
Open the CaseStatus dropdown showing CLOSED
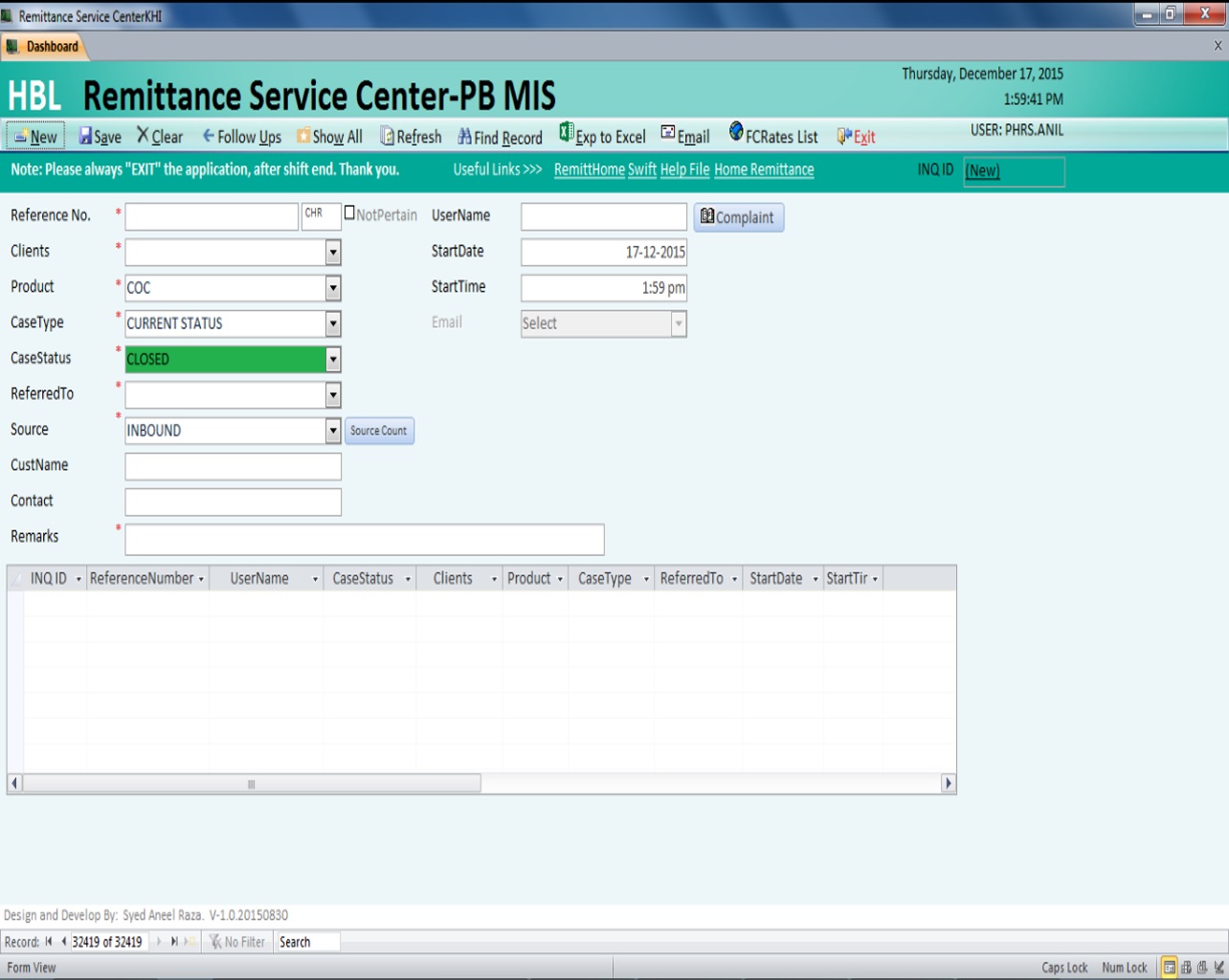click(333, 360)
